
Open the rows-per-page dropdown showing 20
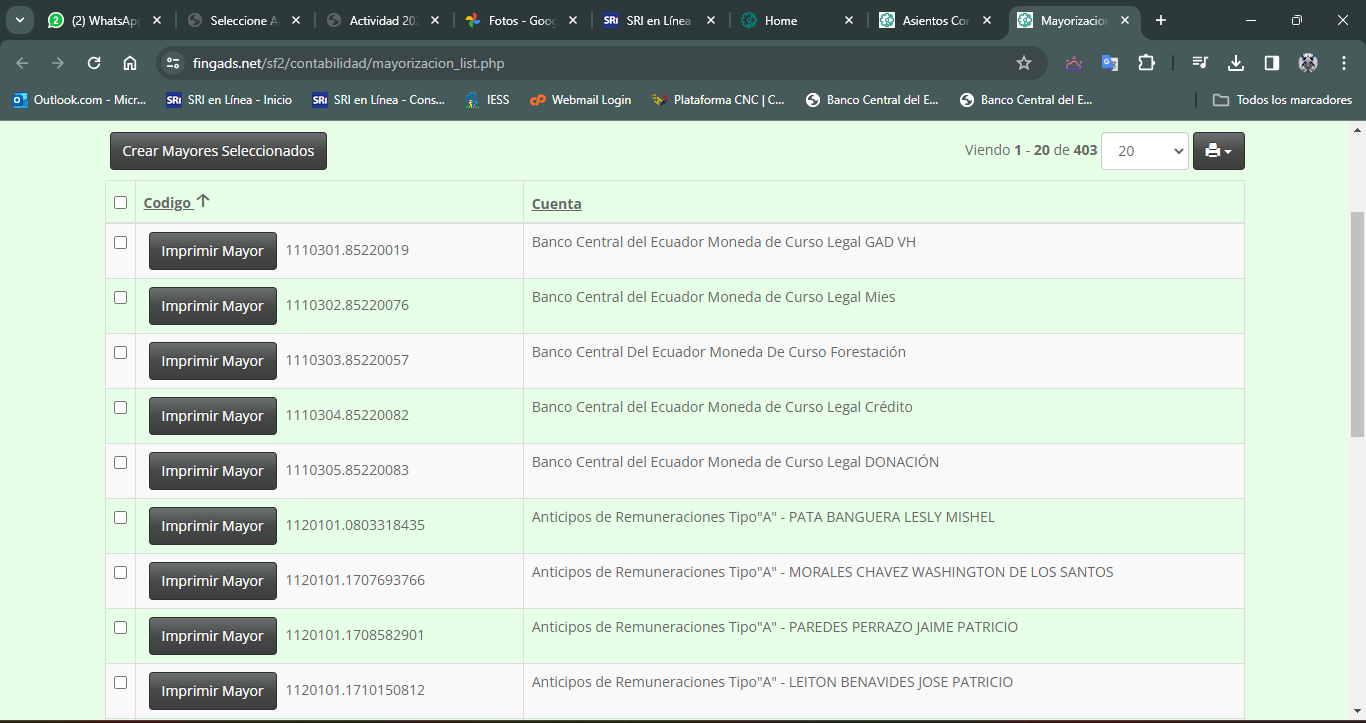click(x=1144, y=151)
